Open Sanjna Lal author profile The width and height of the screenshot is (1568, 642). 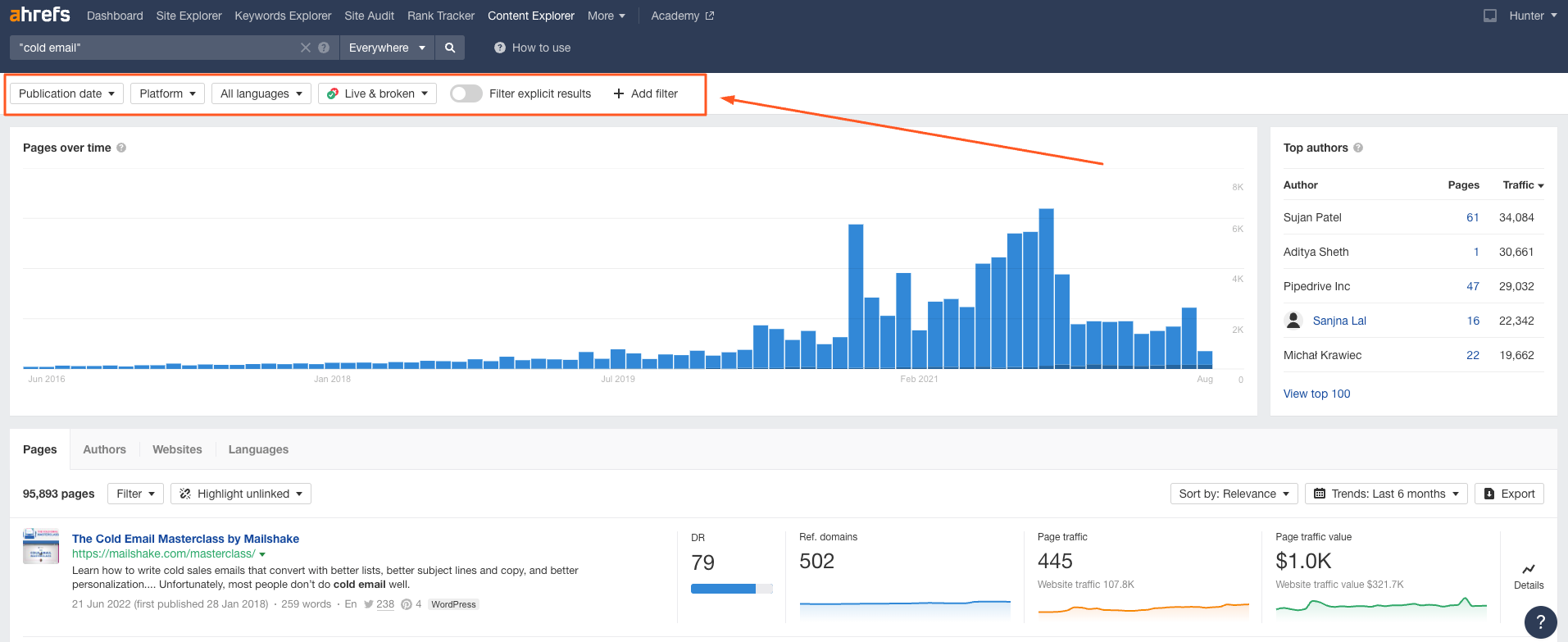1339,321
